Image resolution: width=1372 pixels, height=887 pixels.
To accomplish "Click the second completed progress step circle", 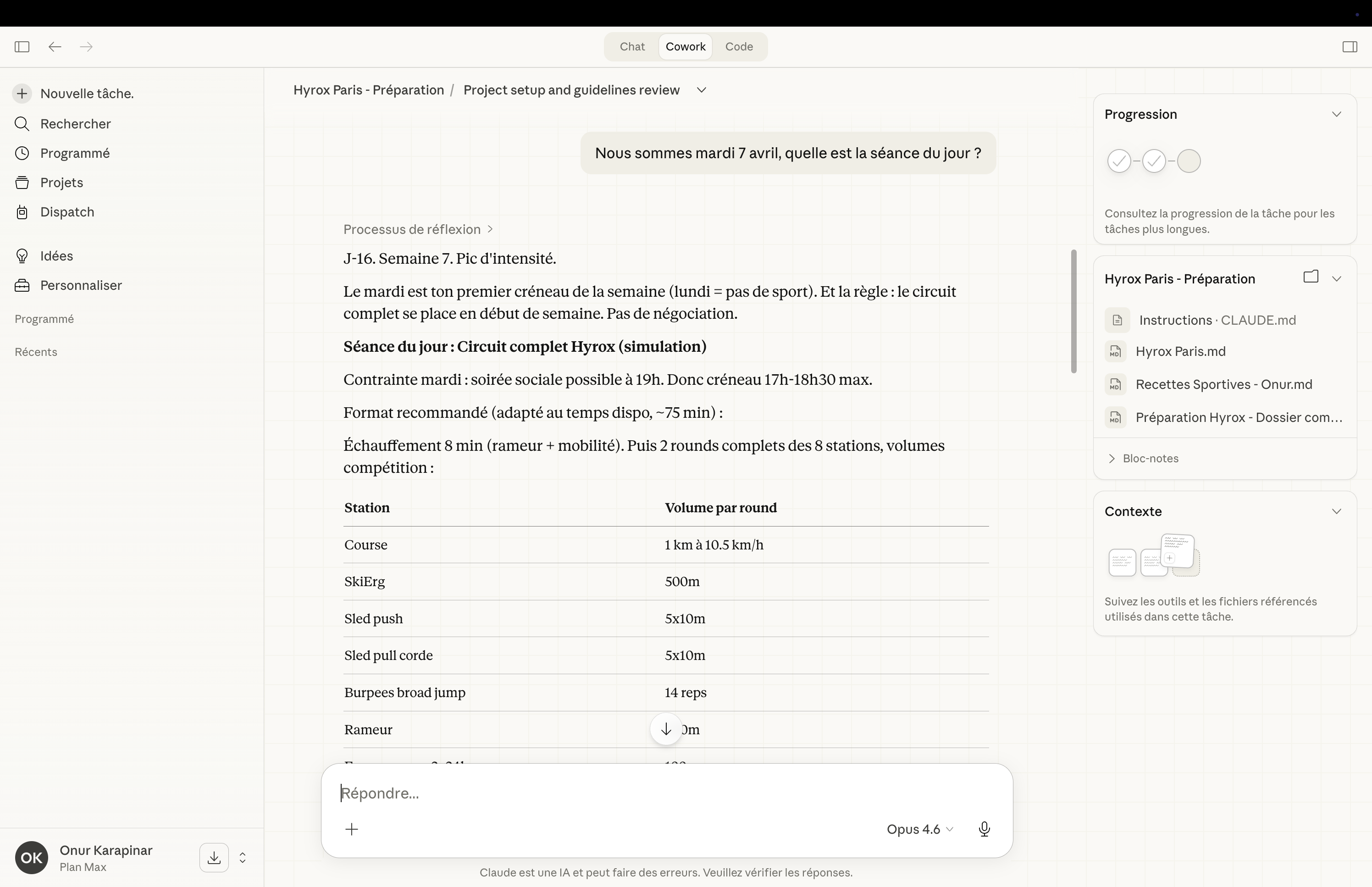I will pos(1154,161).
